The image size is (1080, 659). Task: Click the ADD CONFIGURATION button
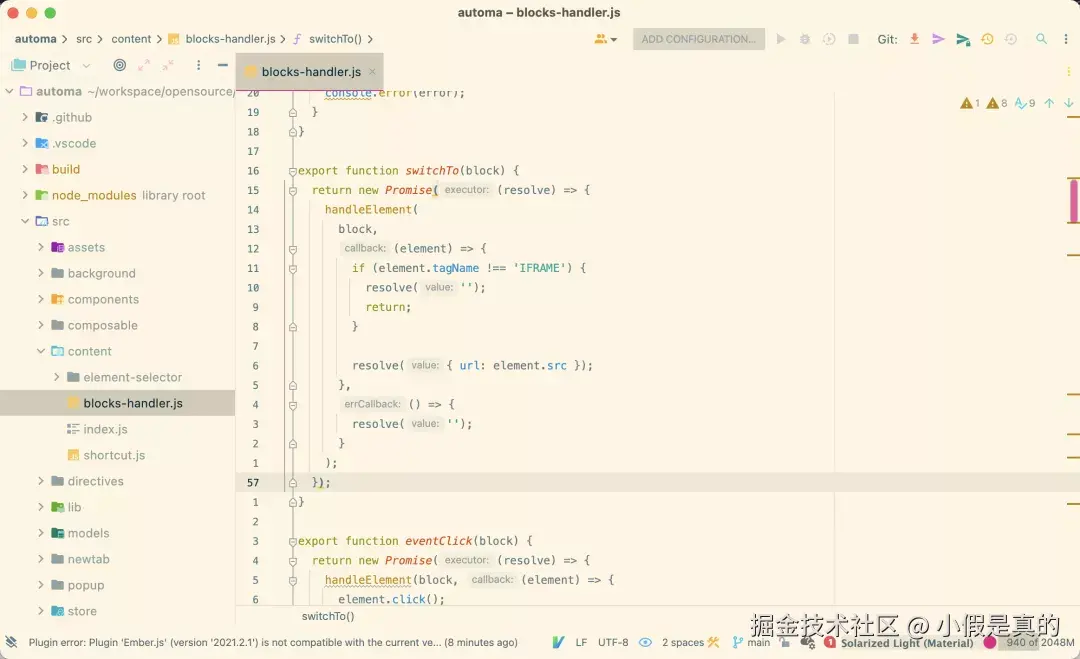pos(698,39)
